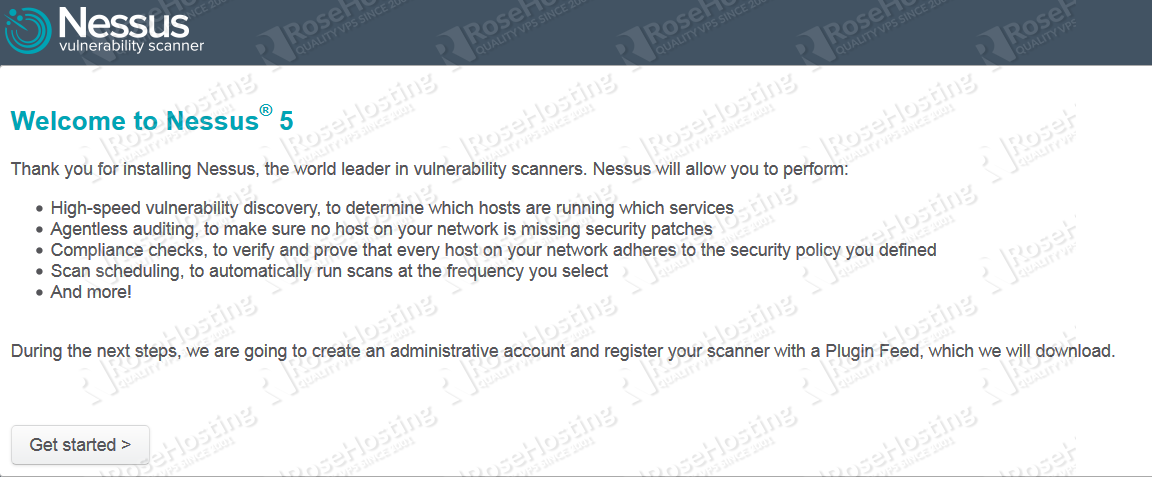This screenshot has width=1152, height=477.
Task: Click the registered trademark symbol in heading
Action: (x=266, y=111)
